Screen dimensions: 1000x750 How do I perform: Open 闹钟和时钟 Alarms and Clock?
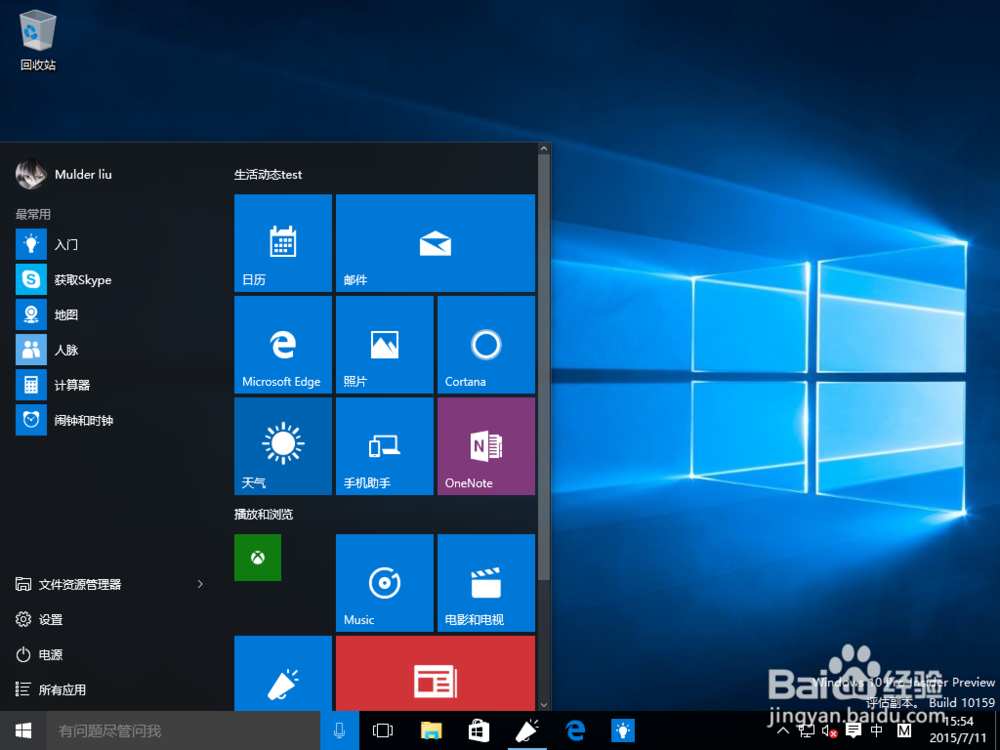point(64,420)
